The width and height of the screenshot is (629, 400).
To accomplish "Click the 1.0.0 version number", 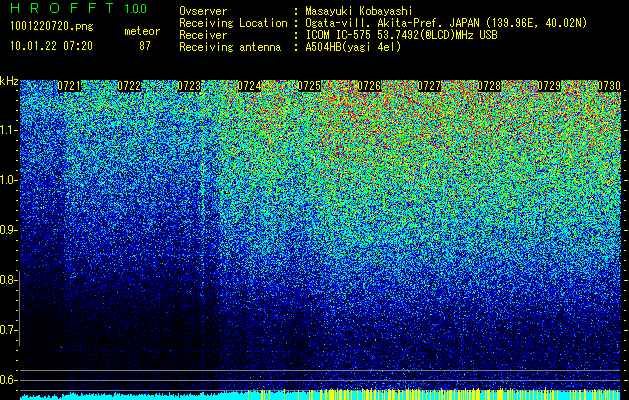I will (x=135, y=8).
